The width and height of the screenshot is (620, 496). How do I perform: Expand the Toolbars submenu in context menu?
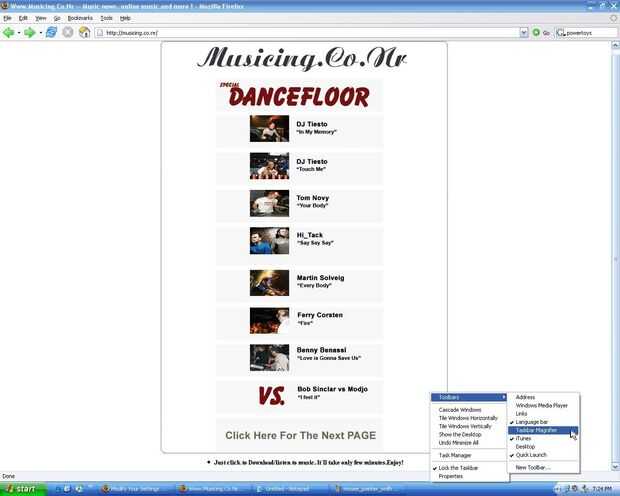(469, 397)
